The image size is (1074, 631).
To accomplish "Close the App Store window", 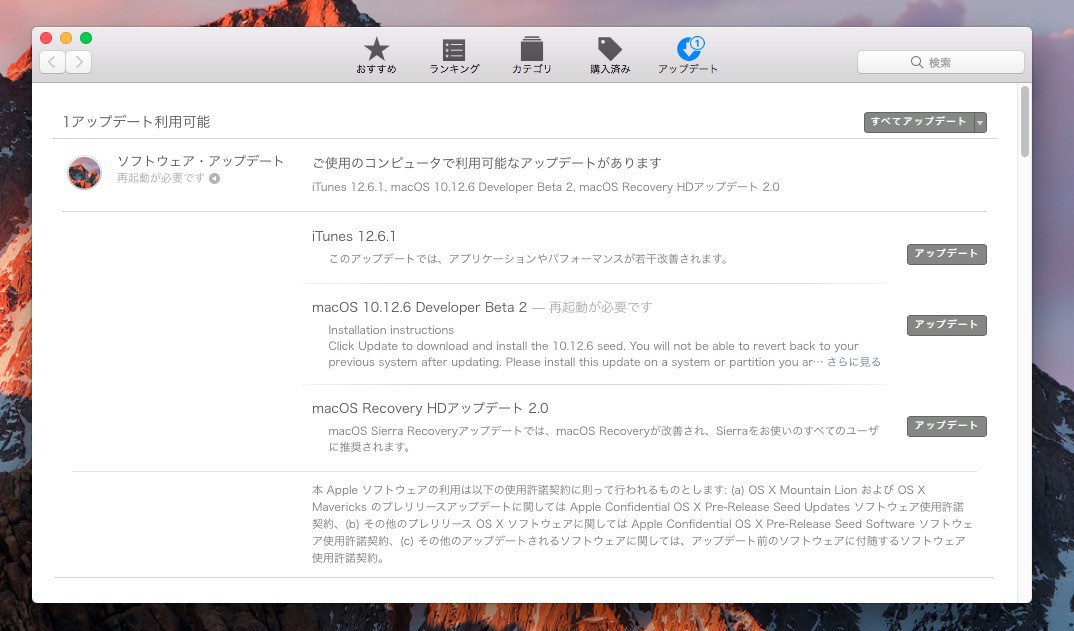I will (46, 38).
